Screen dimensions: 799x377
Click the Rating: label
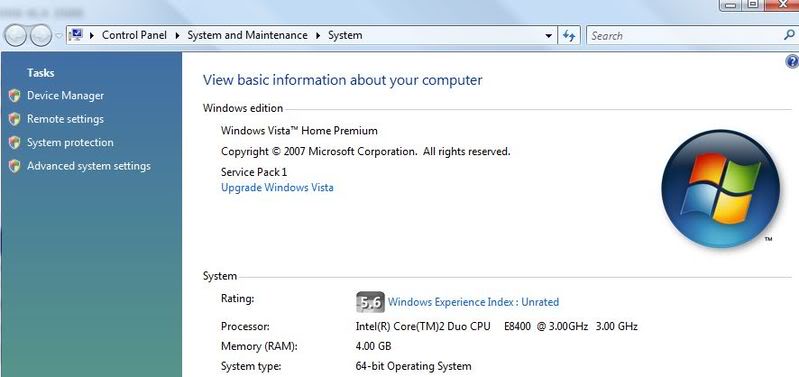click(237, 298)
